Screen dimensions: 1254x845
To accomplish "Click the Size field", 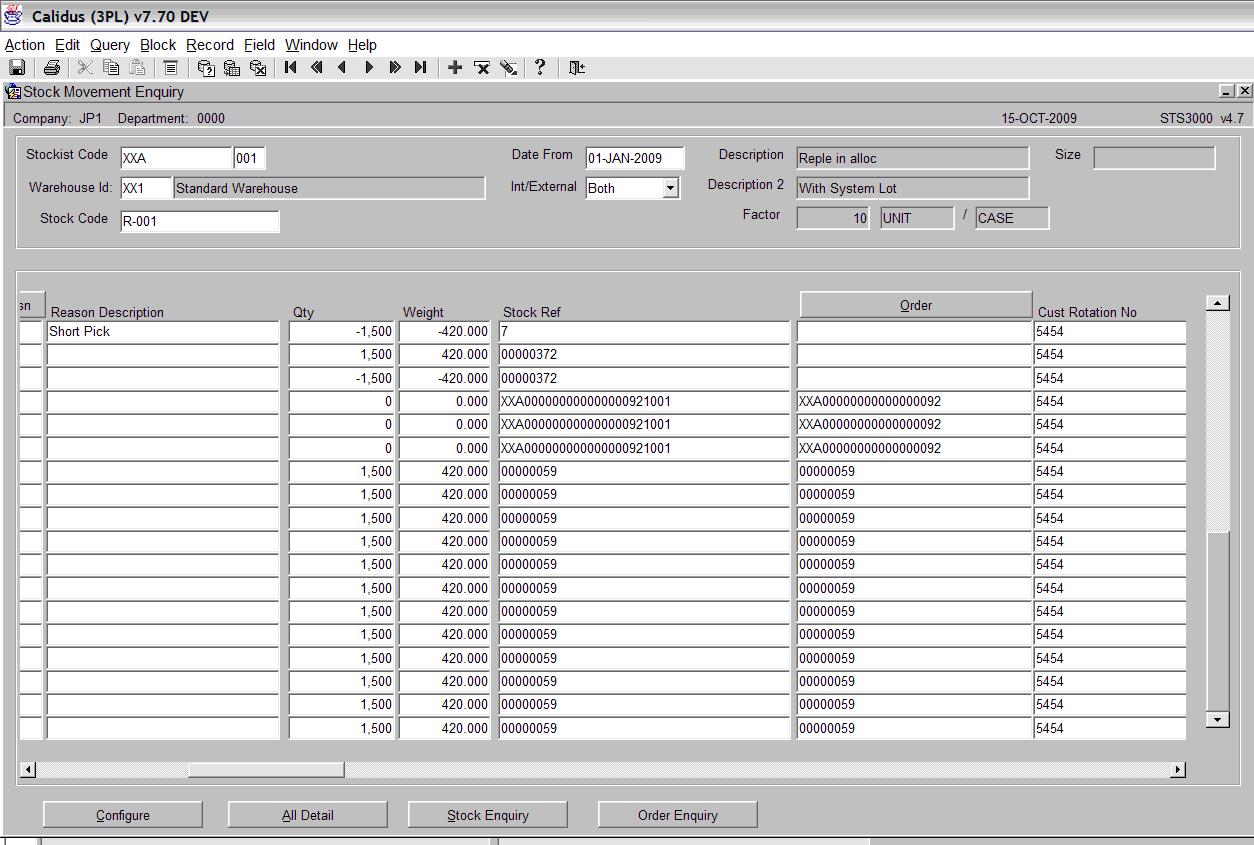I will tap(1154, 158).
